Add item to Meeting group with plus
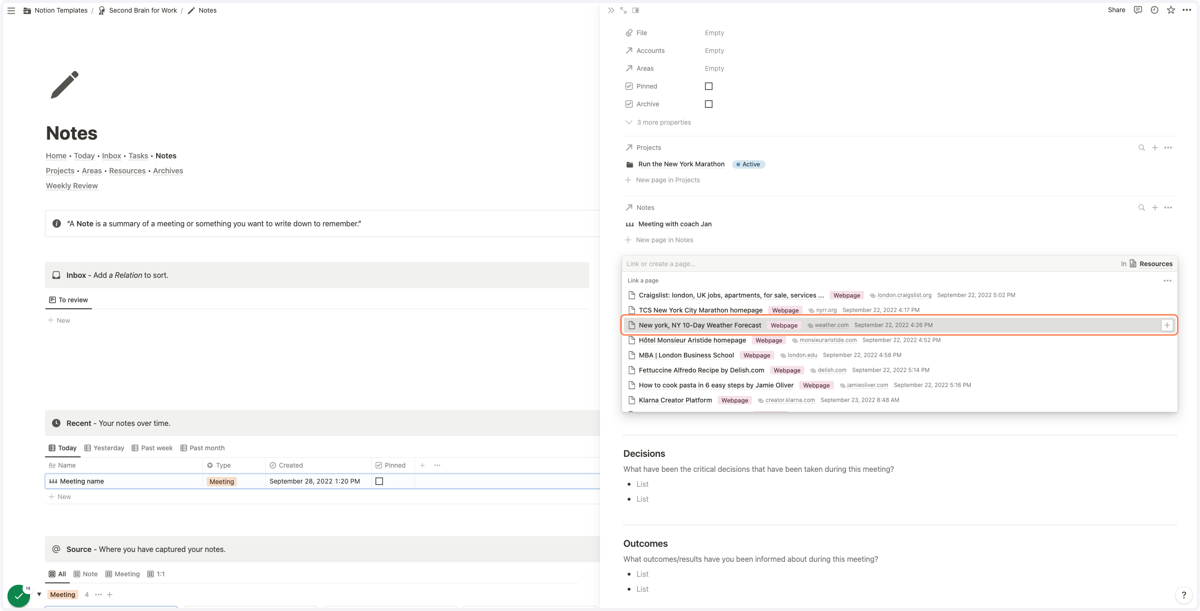Image resolution: width=1200 pixels, height=611 pixels. pyautogui.click(x=110, y=595)
